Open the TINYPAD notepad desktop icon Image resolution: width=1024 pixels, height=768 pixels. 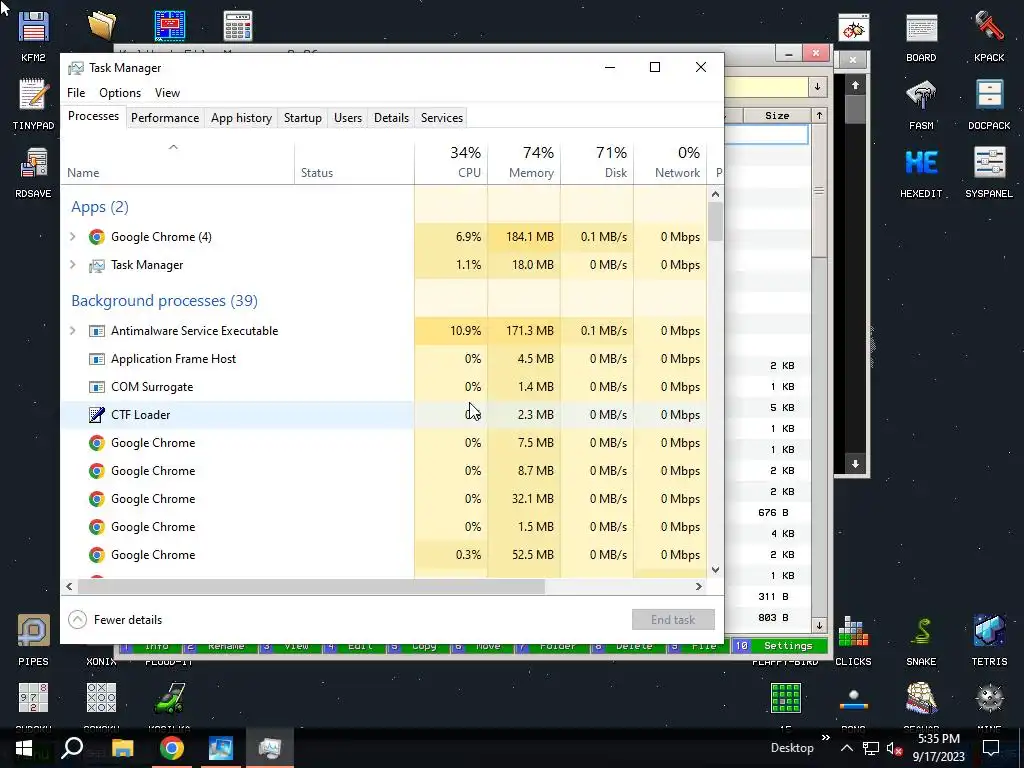click(x=33, y=95)
